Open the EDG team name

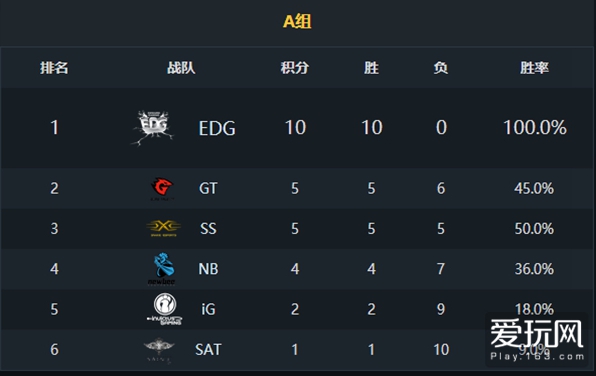pyautogui.click(x=217, y=128)
